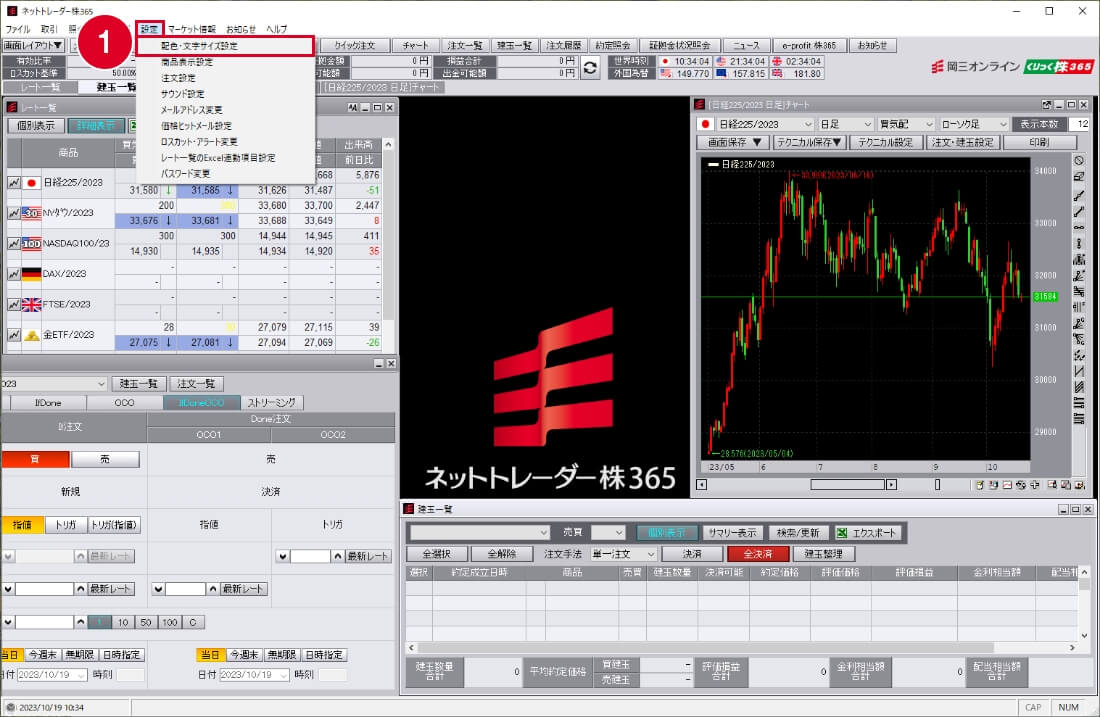Select the 売 sell toggle in order panel
This screenshot has height=717, width=1100.
tap(105, 460)
